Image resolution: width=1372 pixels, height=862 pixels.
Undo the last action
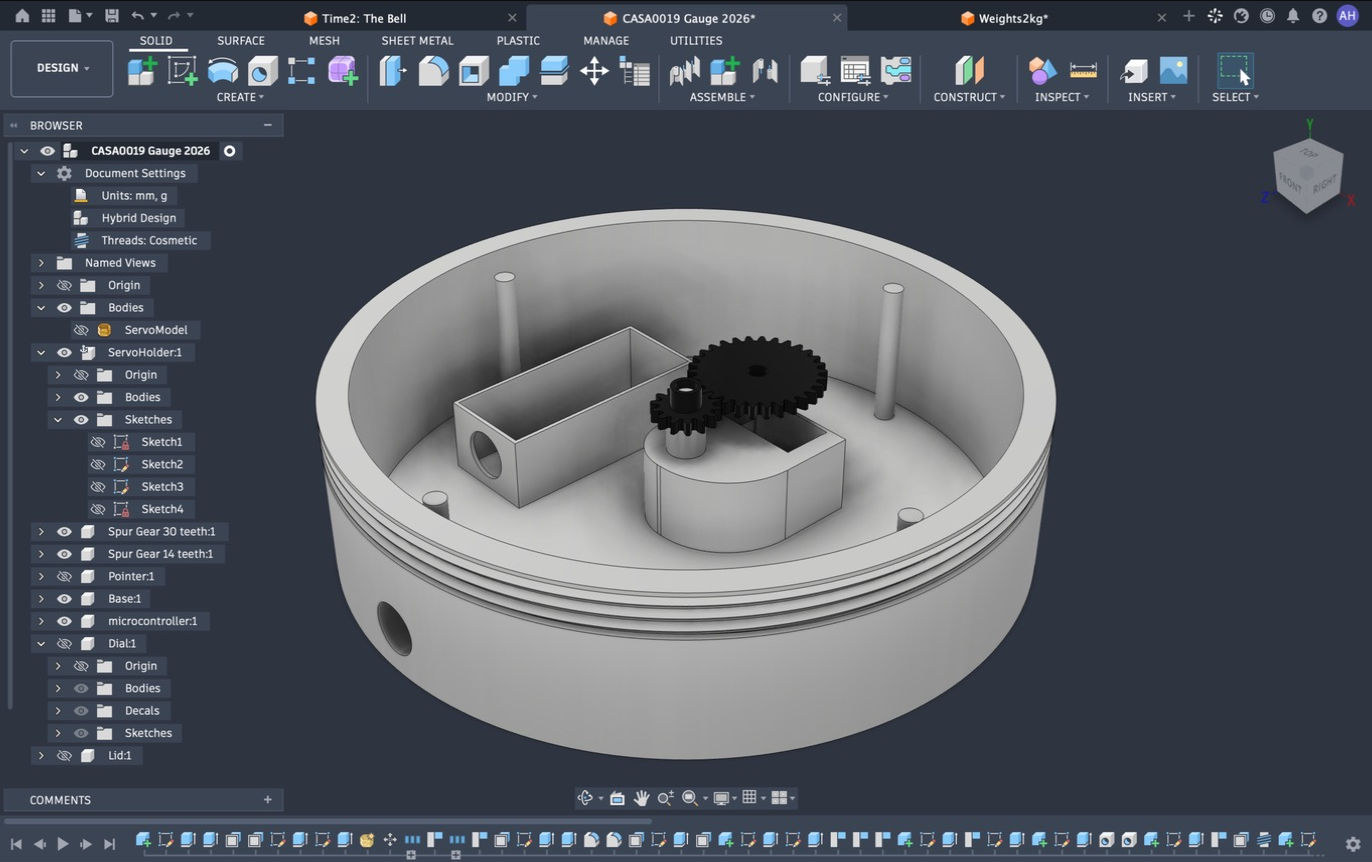pos(138,16)
